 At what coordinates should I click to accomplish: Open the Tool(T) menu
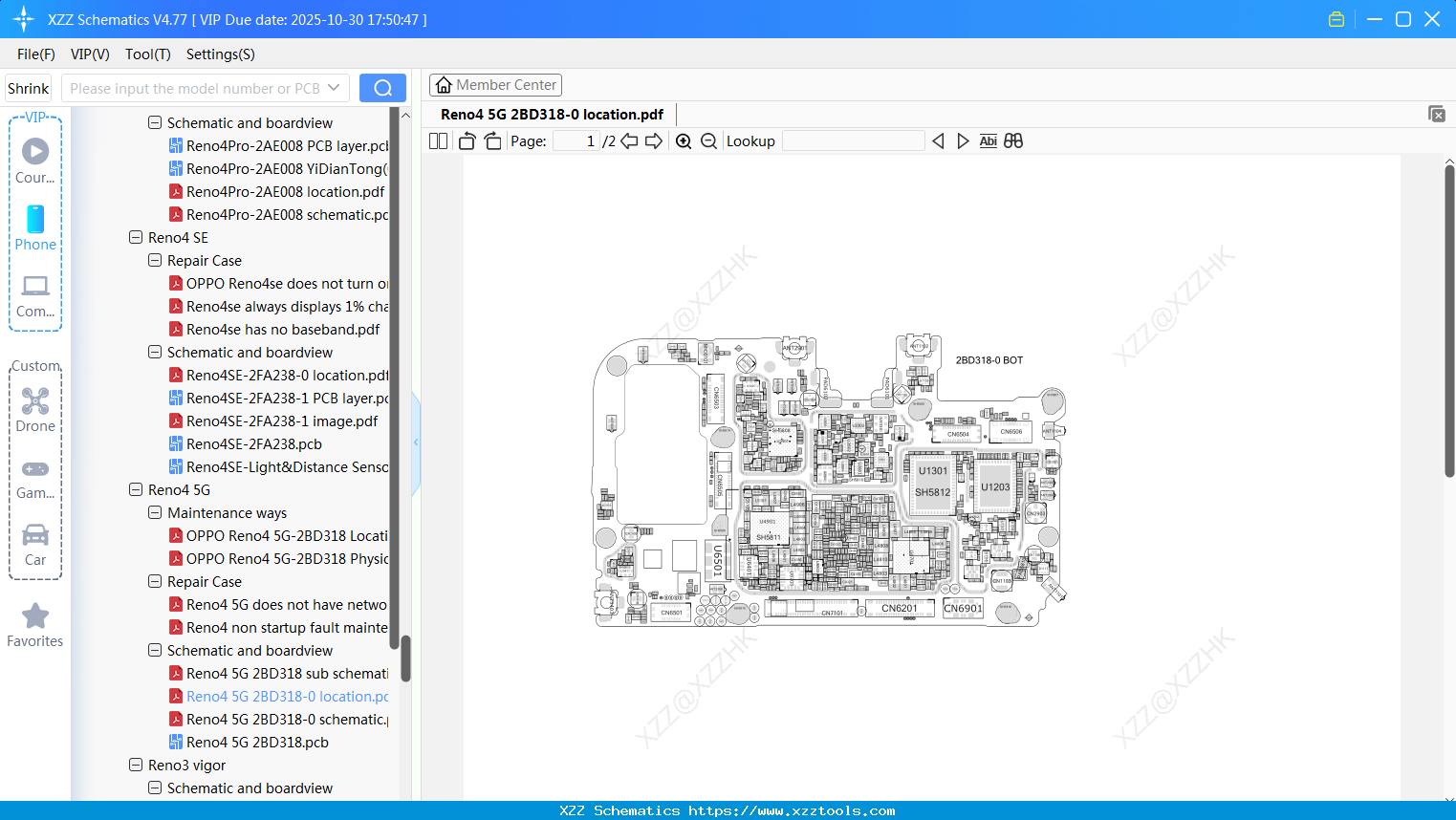click(147, 54)
